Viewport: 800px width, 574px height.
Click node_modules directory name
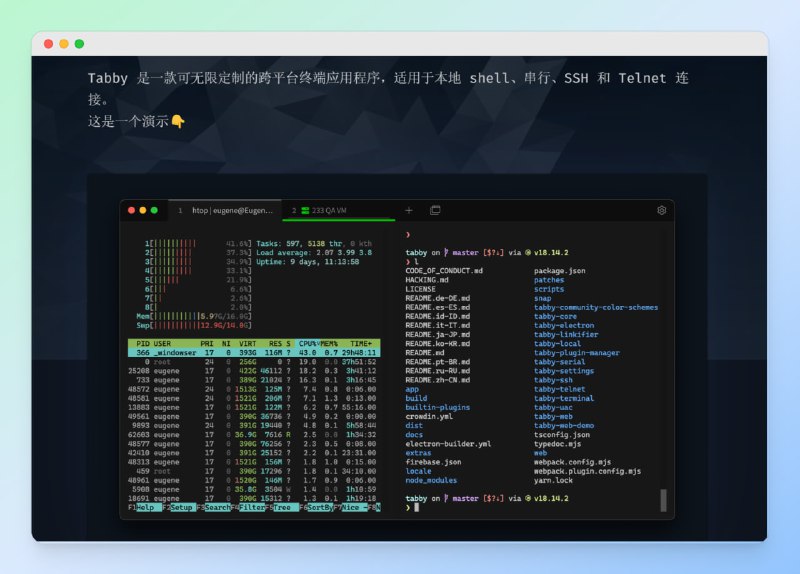(x=431, y=480)
